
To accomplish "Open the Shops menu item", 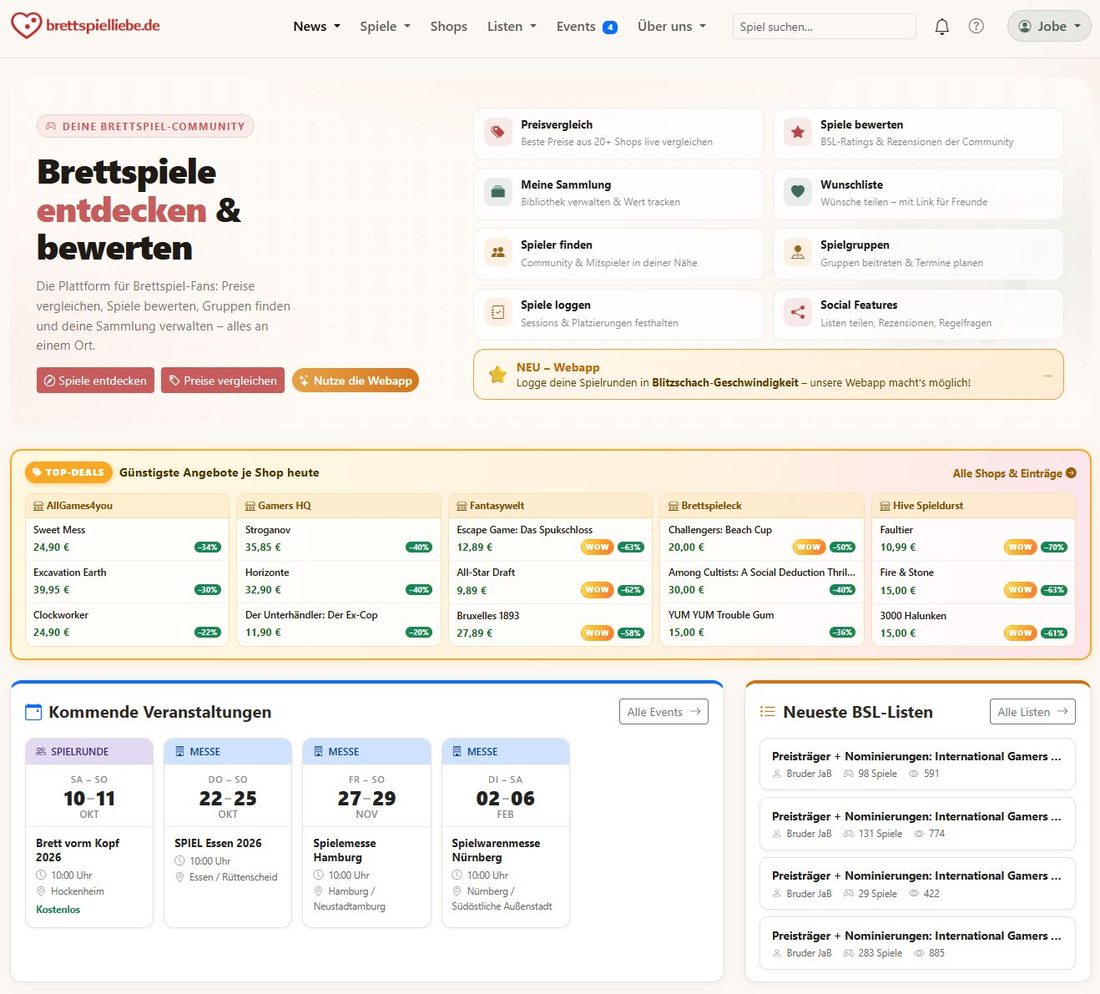I will pos(448,26).
